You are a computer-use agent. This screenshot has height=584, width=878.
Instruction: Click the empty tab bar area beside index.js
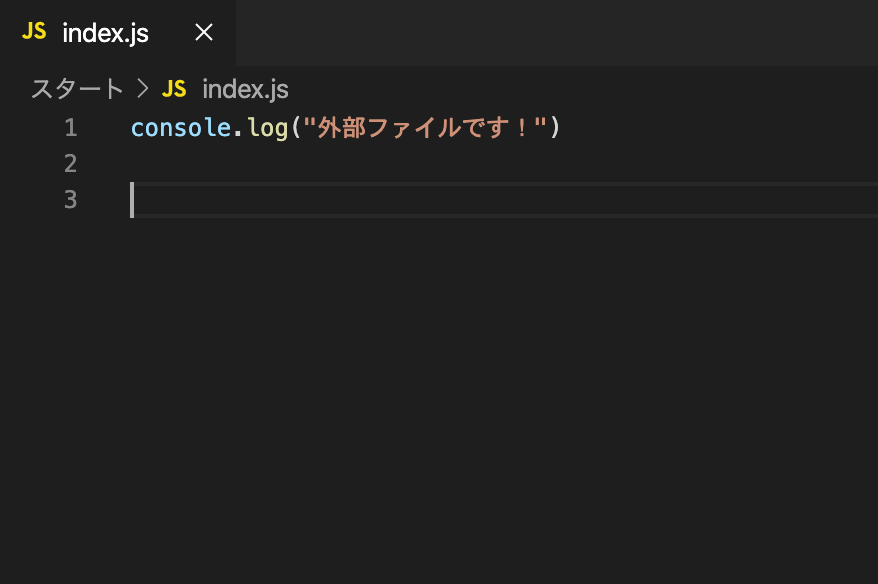[557, 32]
